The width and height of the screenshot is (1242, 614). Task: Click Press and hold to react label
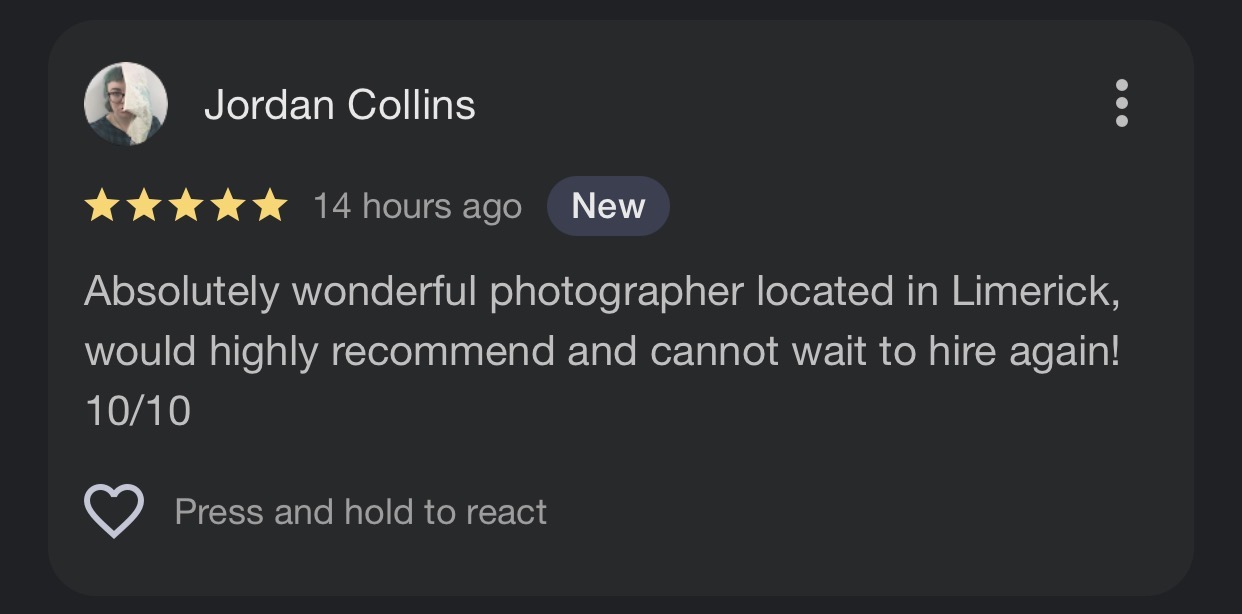[360, 511]
